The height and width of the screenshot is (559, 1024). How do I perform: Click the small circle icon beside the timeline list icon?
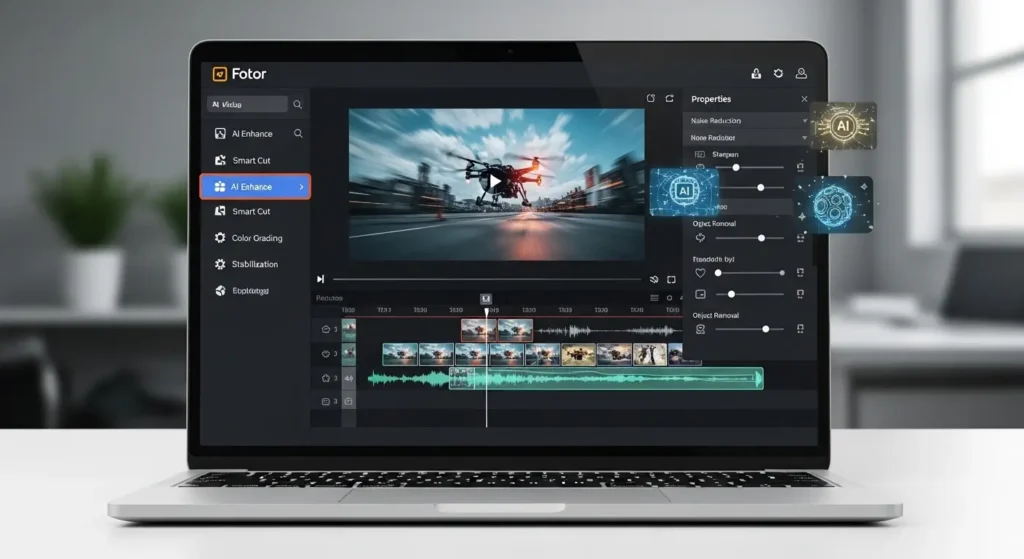point(669,298)
